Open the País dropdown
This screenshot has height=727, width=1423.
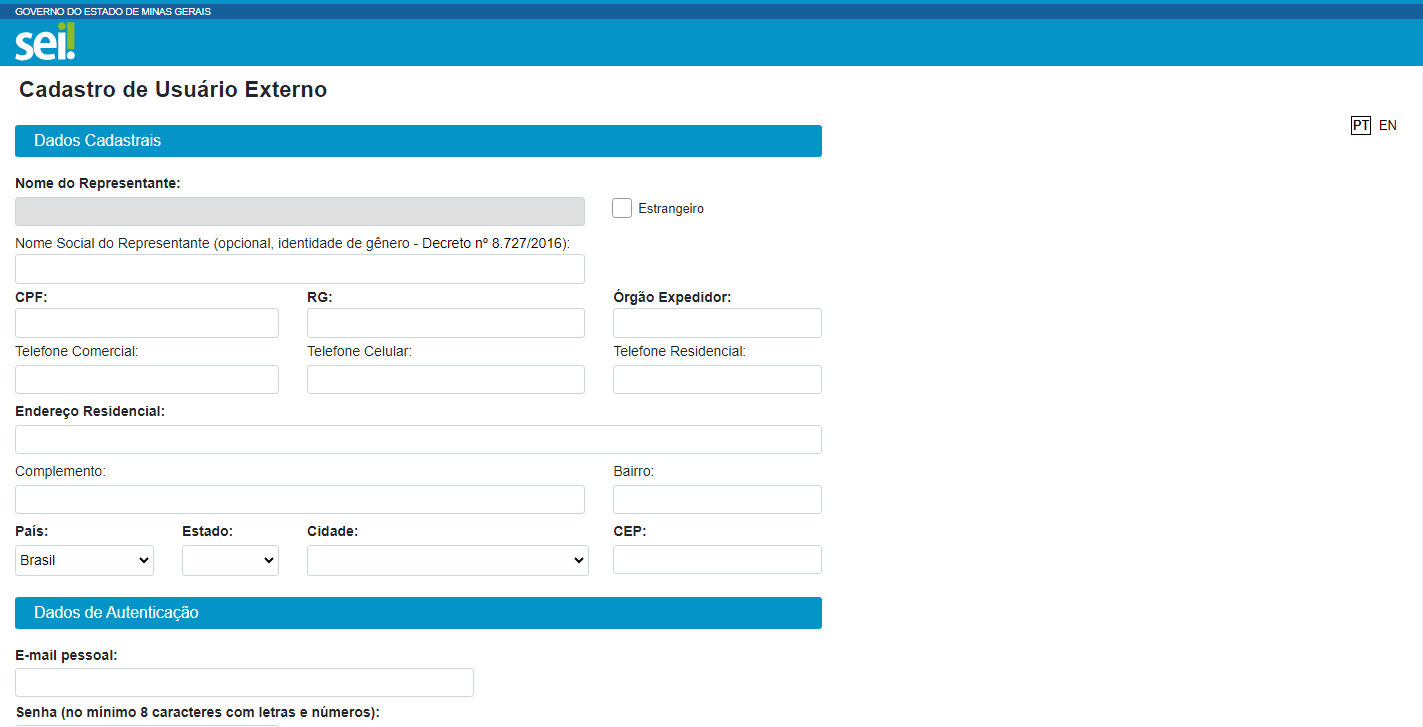(x=85, y=560)
